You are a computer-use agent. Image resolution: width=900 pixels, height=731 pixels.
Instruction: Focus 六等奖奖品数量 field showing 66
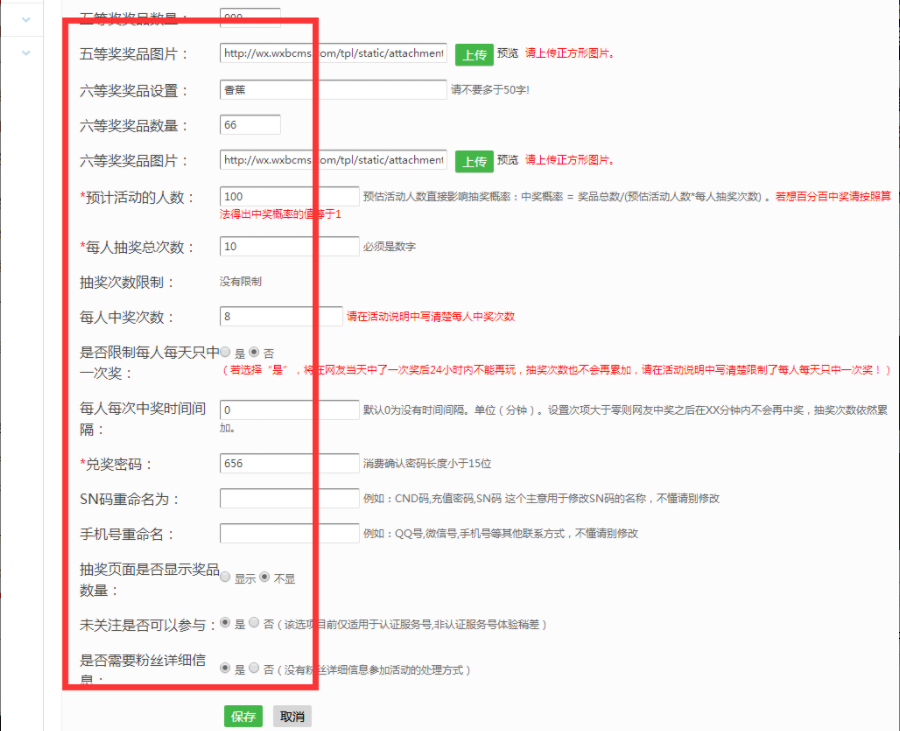tap(250, 125)
